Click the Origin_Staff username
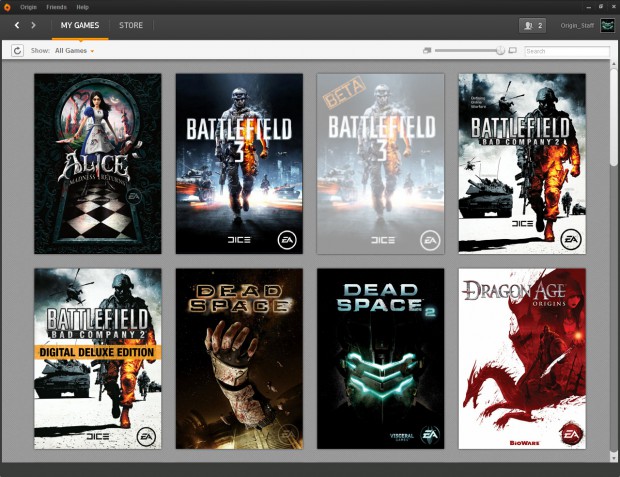This screenshot has width=620, height=477. pyautogui.click(x=577, y=25)
